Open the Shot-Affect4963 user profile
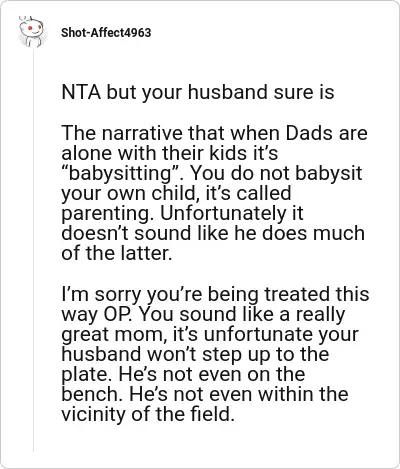 (x=106, y=33)
